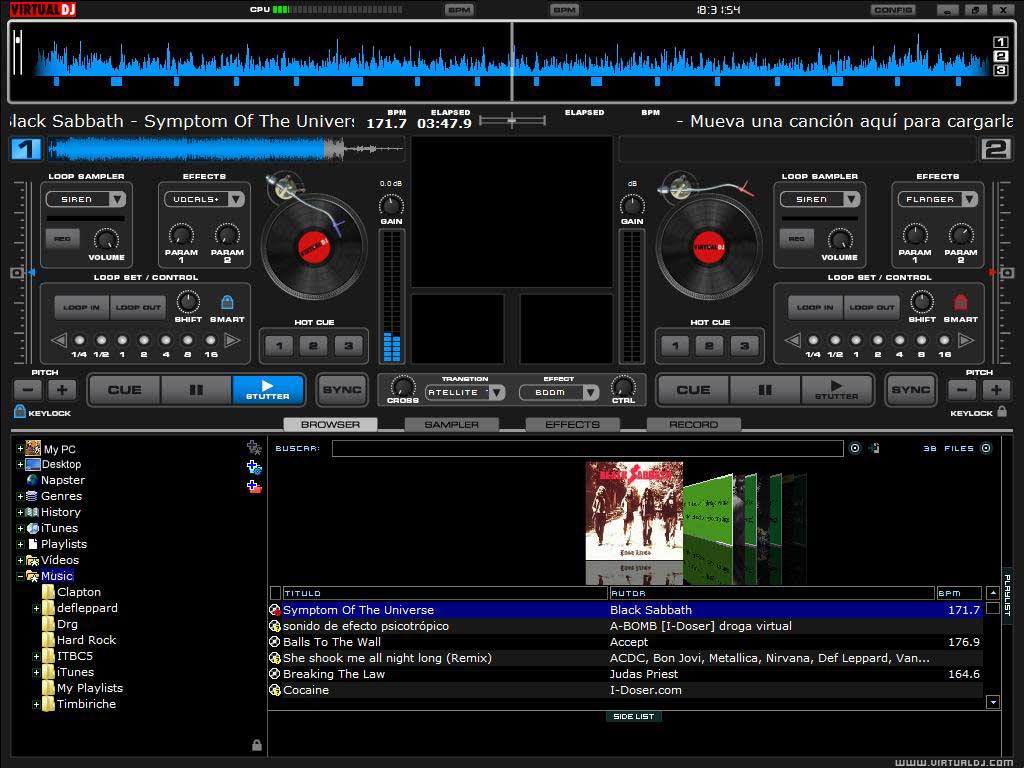This screenshot has height=768, width=1024.
Task: Click the right deck play/stutter button
Action: (836, 390)
